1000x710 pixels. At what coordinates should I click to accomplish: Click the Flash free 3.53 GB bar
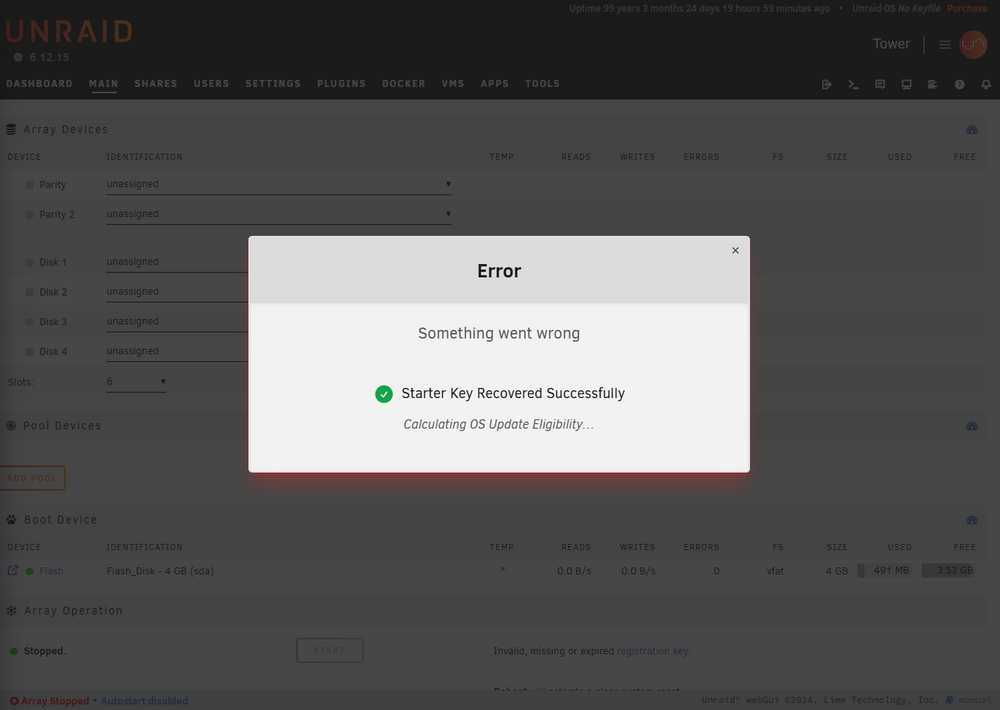click(948, 570)
